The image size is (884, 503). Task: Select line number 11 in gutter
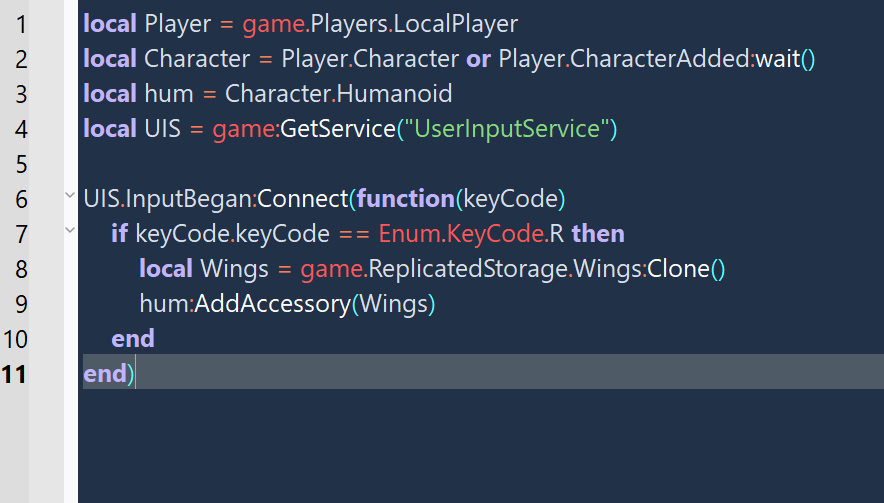coord(14,374)
